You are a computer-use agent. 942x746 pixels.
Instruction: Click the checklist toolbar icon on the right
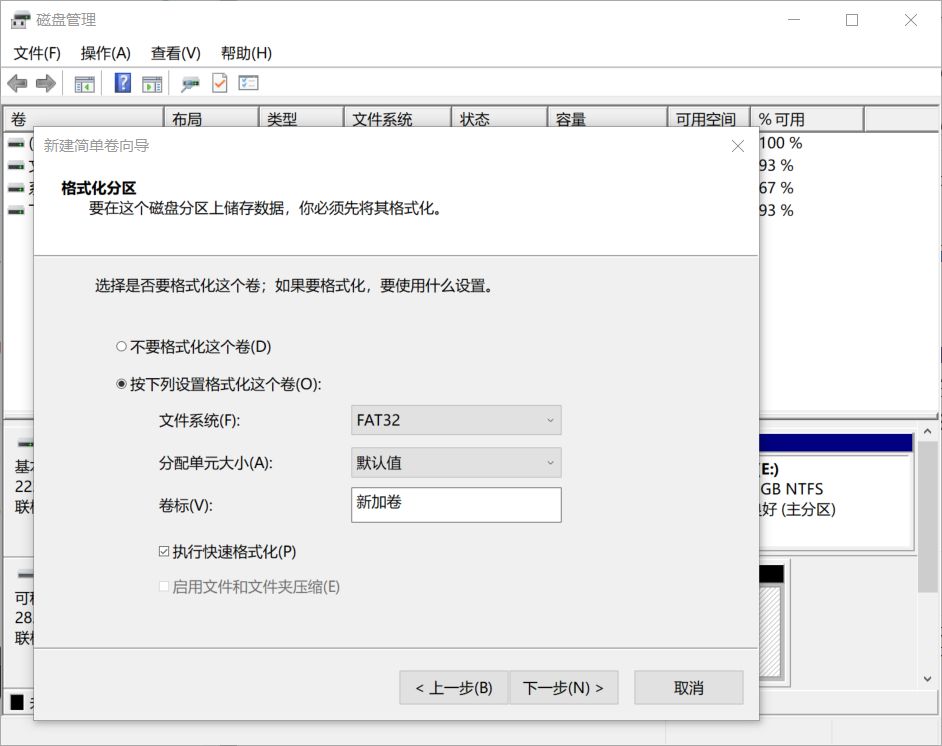click(250, 83)
